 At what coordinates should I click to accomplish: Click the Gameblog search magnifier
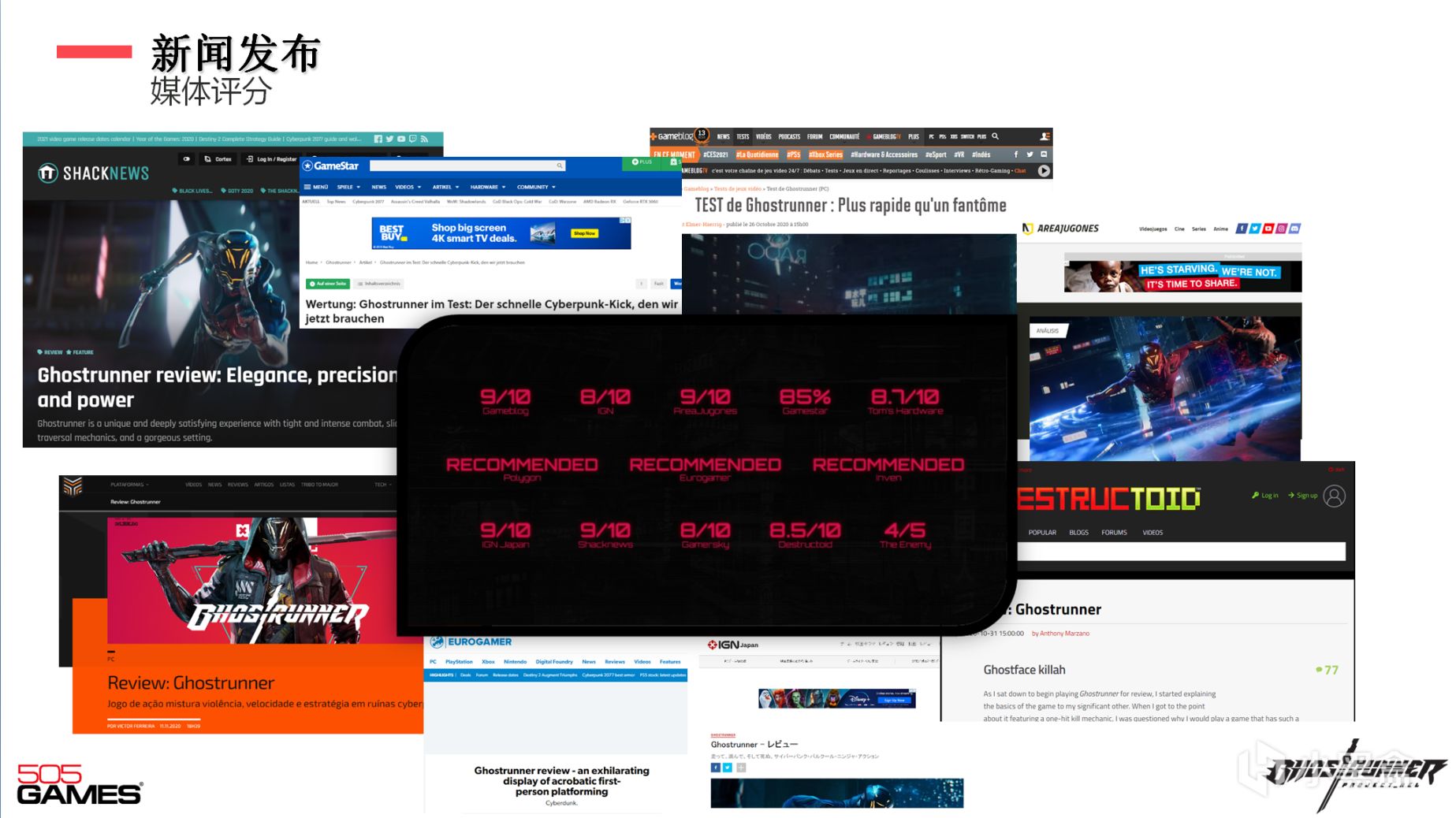(x=996, y=136)
